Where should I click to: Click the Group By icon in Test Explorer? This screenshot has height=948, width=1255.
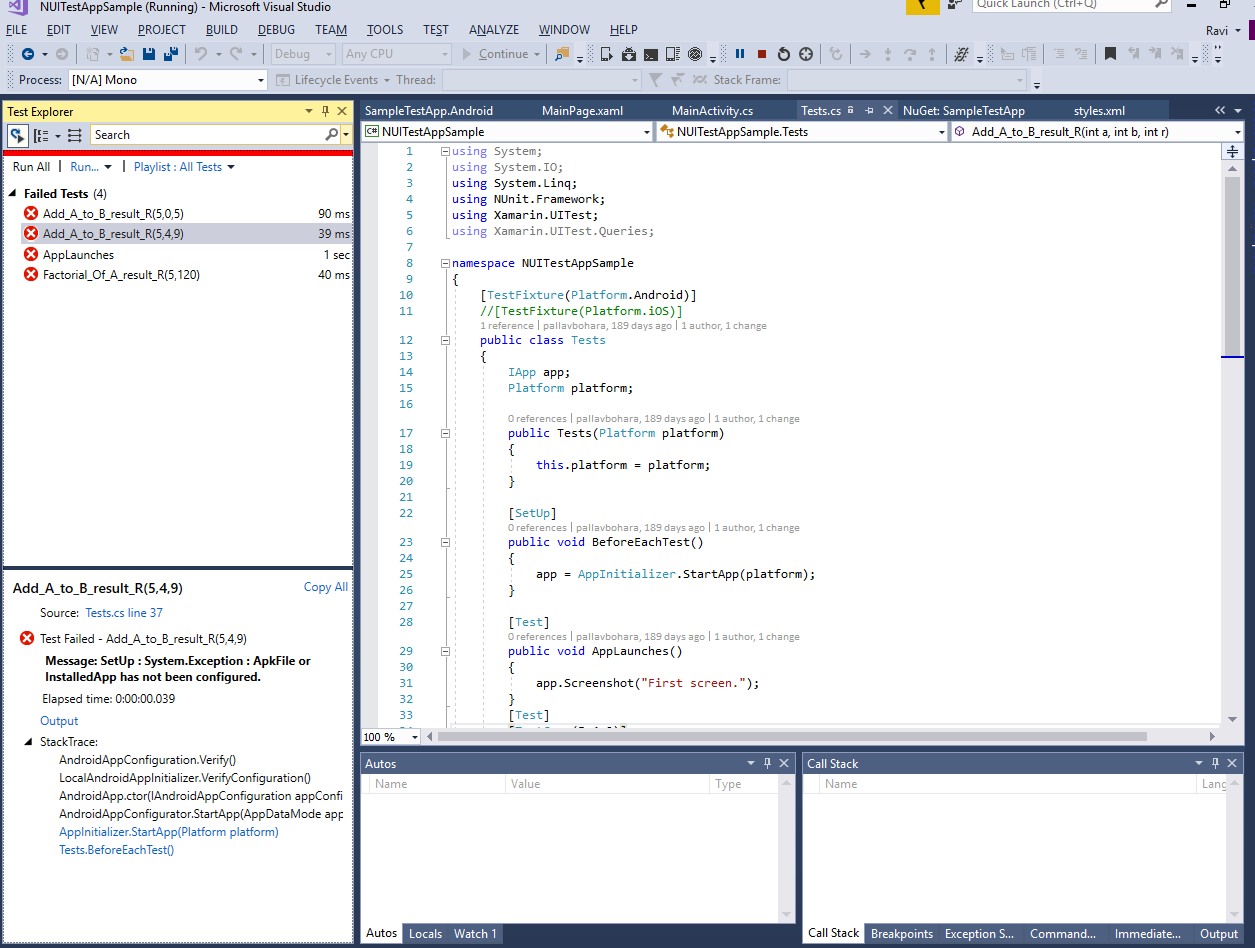pos(41,135)
